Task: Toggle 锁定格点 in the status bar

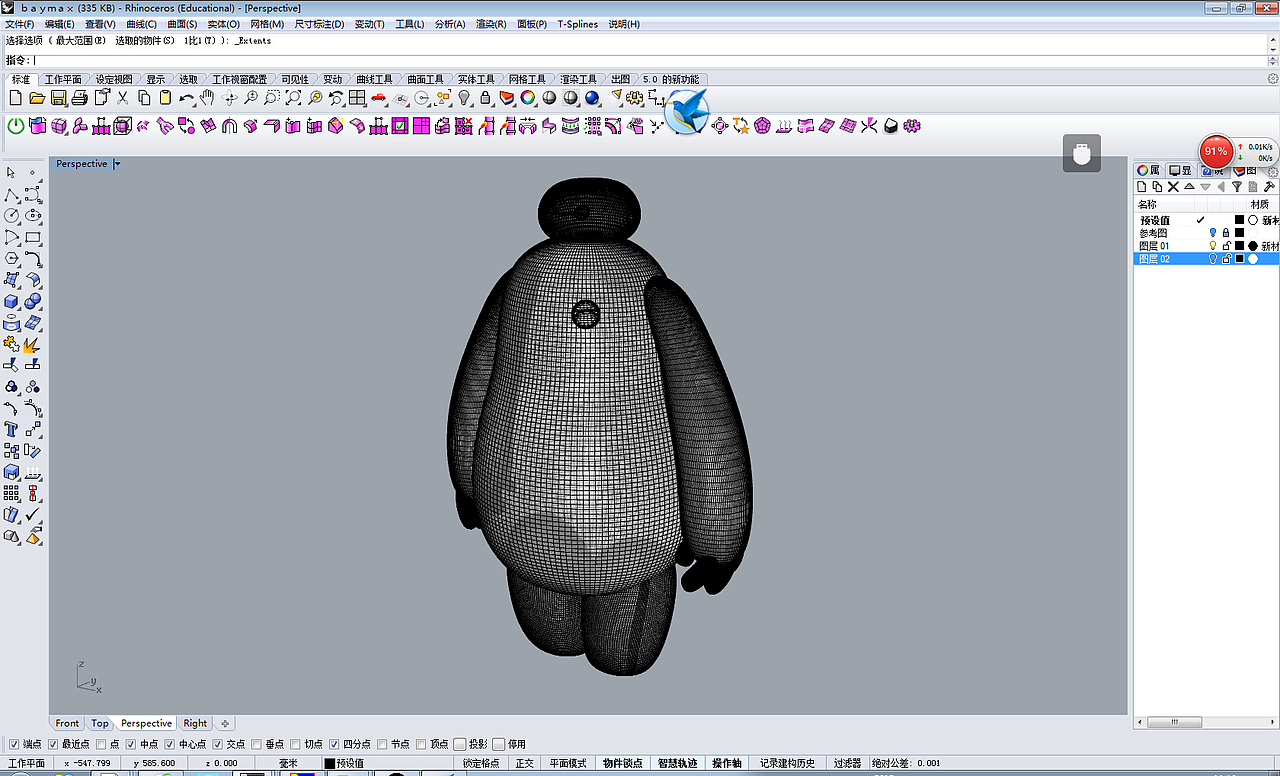Action: tap(481, 763)
